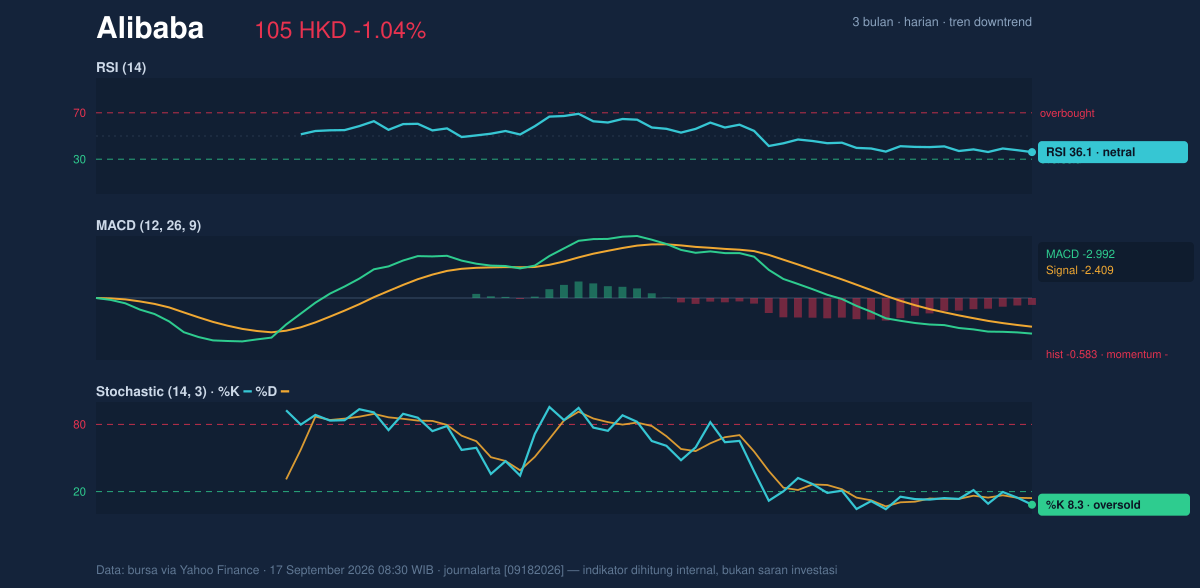Viewport: 1200px width, 588px height.
Task: Click the RSI 70 axis label
Action: [x=79, y=113]
